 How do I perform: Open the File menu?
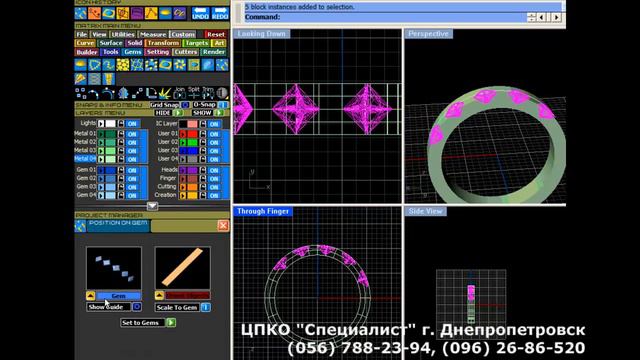click(x=82, y=34)
